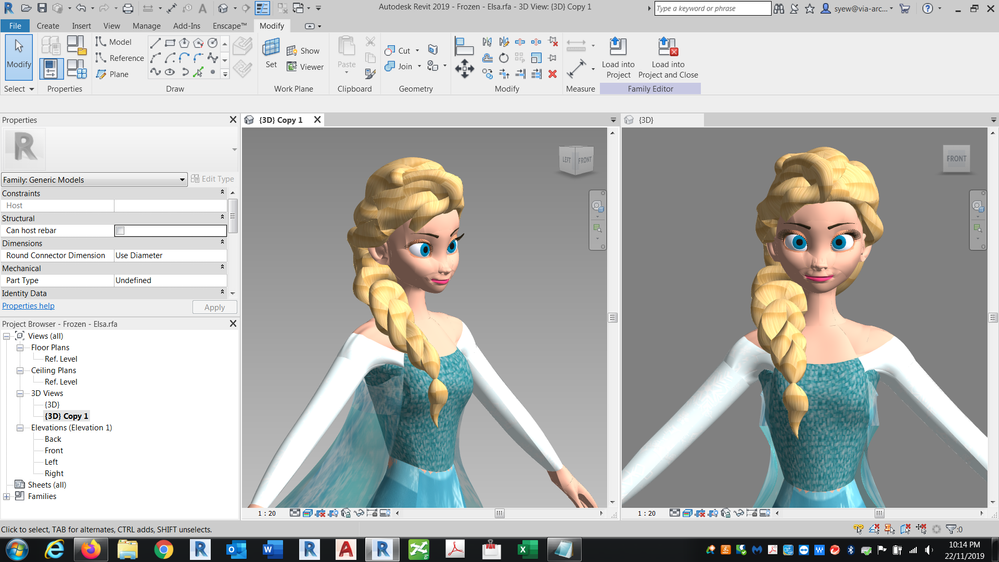Viewport: 999px width, 562px height.
Task: Open Excel from the Windows taskbar
Action: 527,549
